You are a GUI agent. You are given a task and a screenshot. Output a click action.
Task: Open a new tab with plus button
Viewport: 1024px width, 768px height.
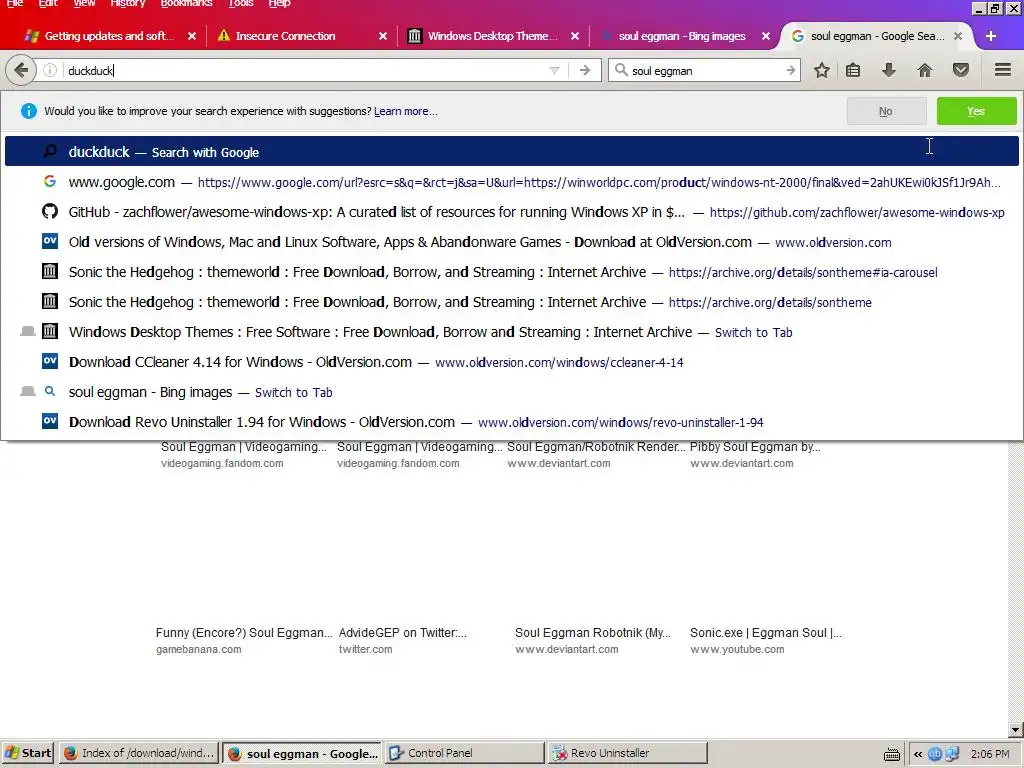991,36
